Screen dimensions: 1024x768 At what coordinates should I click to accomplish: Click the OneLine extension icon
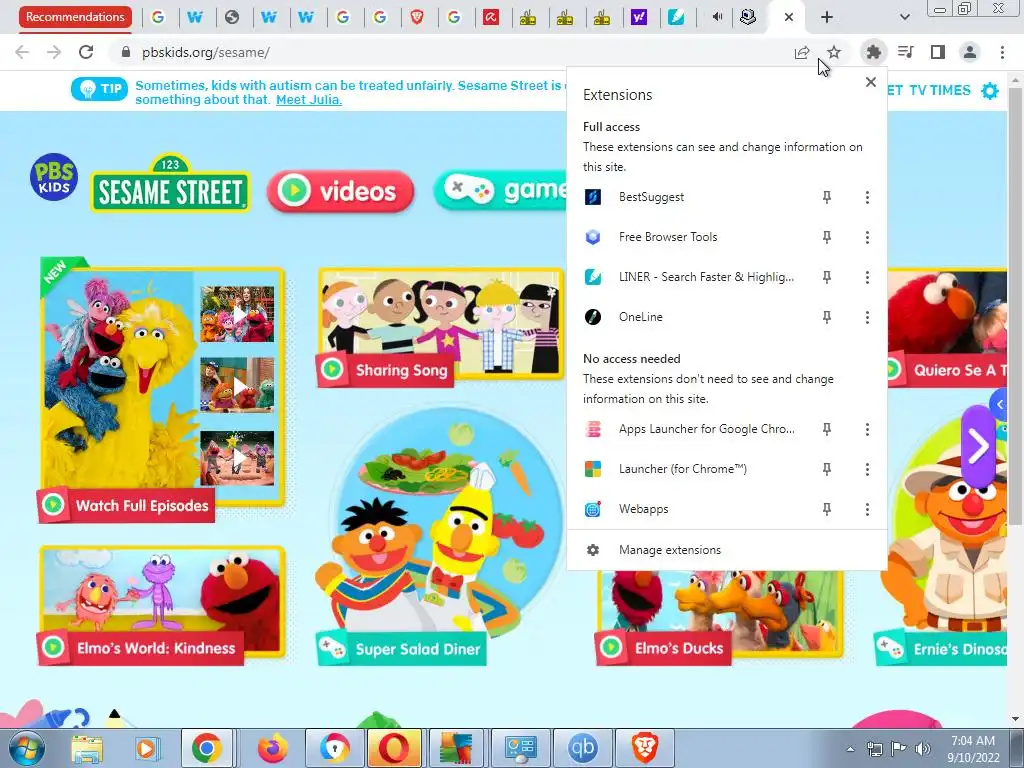[592, 317]
